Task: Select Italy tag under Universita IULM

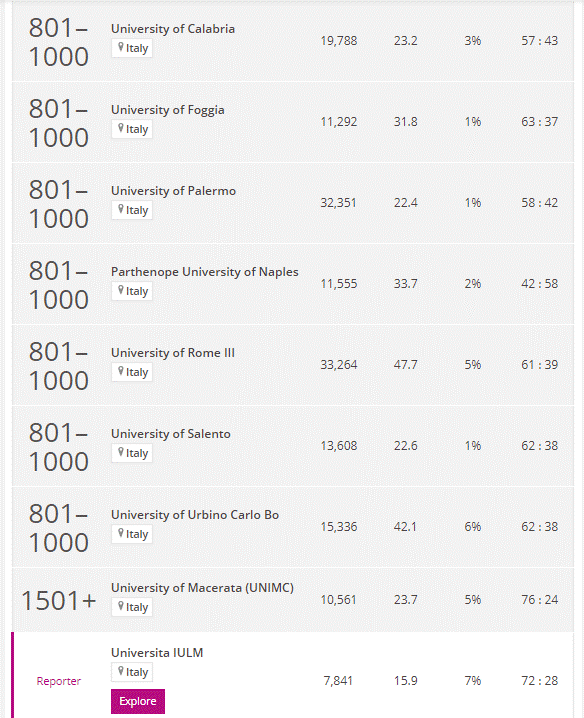Action: [132, 672]
